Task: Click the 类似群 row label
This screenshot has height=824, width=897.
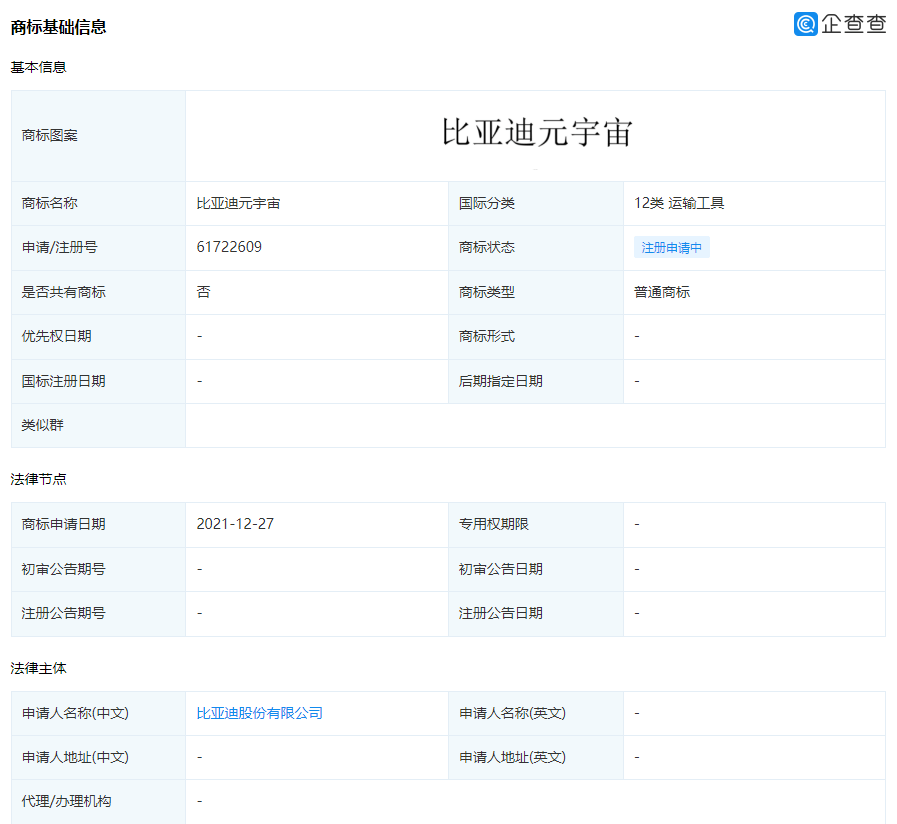Action: (42, 425)
